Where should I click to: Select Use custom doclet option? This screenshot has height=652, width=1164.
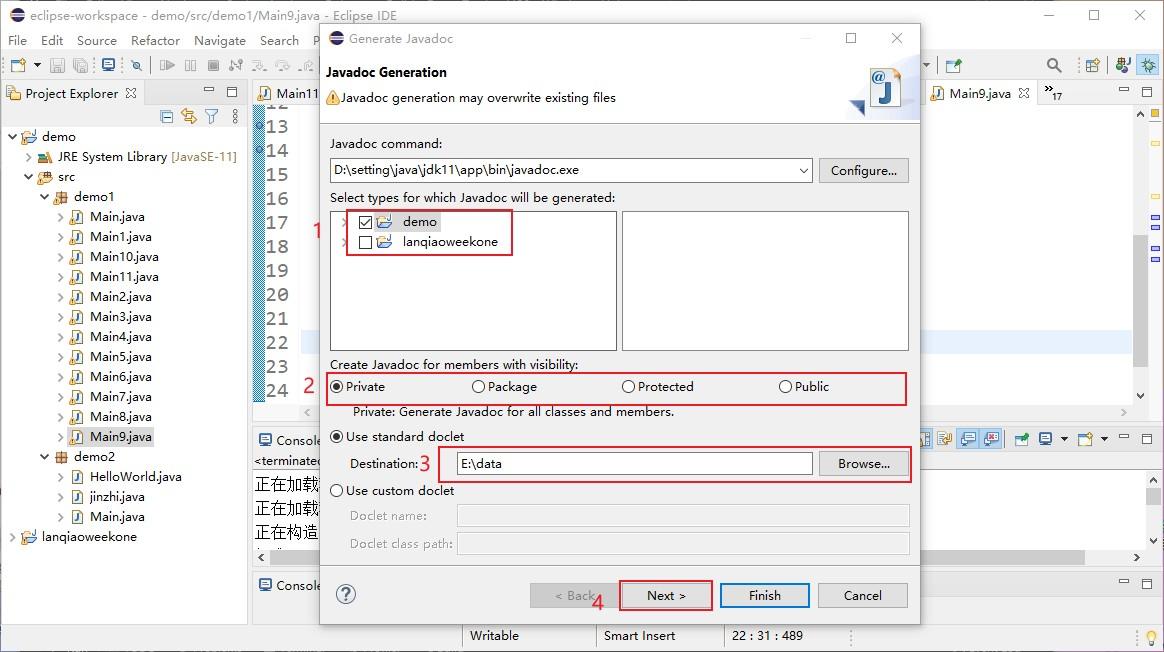click(337, 491)
